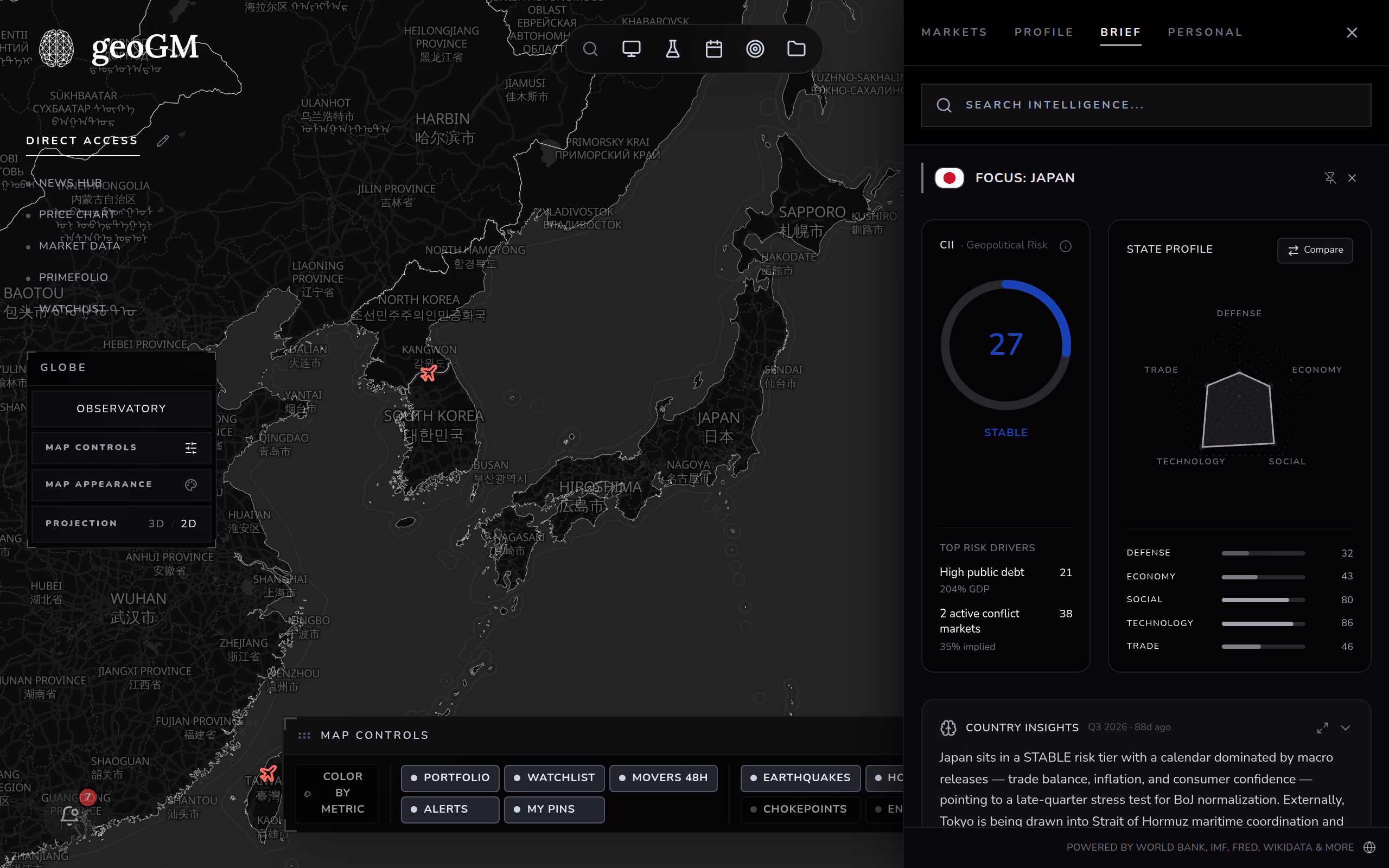Image resolution: width=1389 pixels, height=868 pixels.
Task: Open the Observatory button
Action: tap(121, 409)
